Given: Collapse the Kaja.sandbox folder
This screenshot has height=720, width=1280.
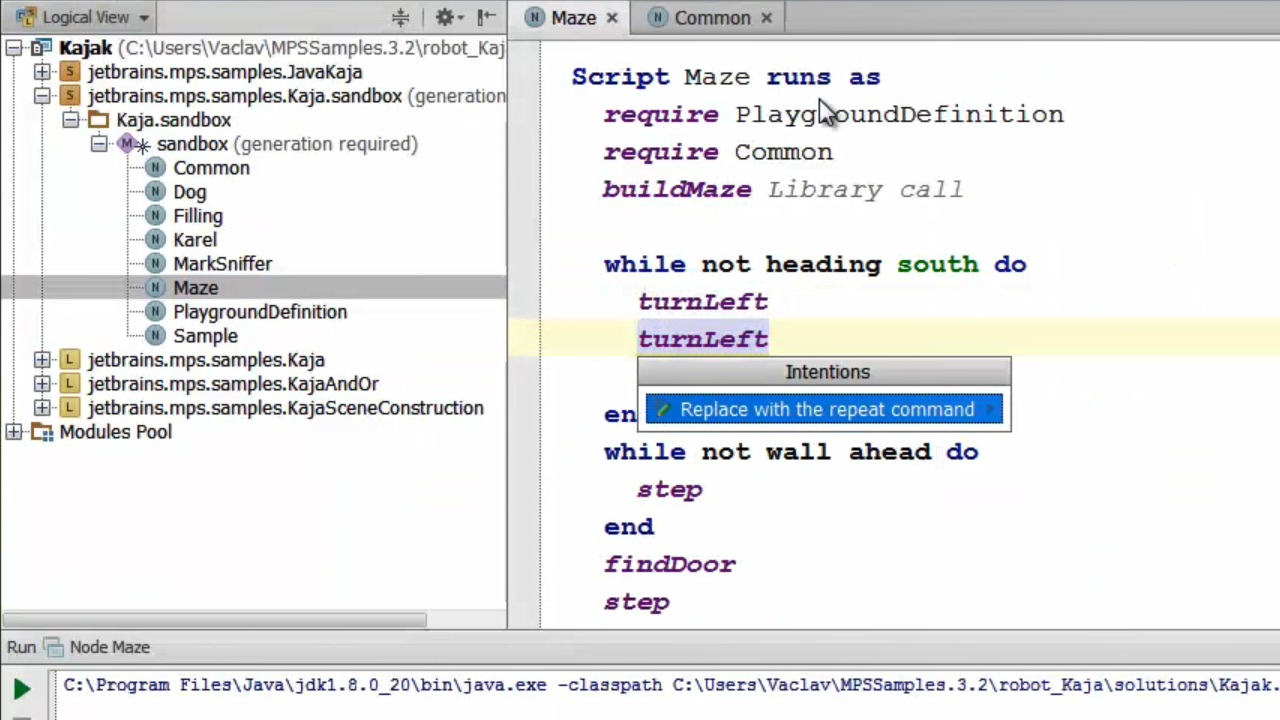Looking at the screenshot, I should (x=70, y=120).
